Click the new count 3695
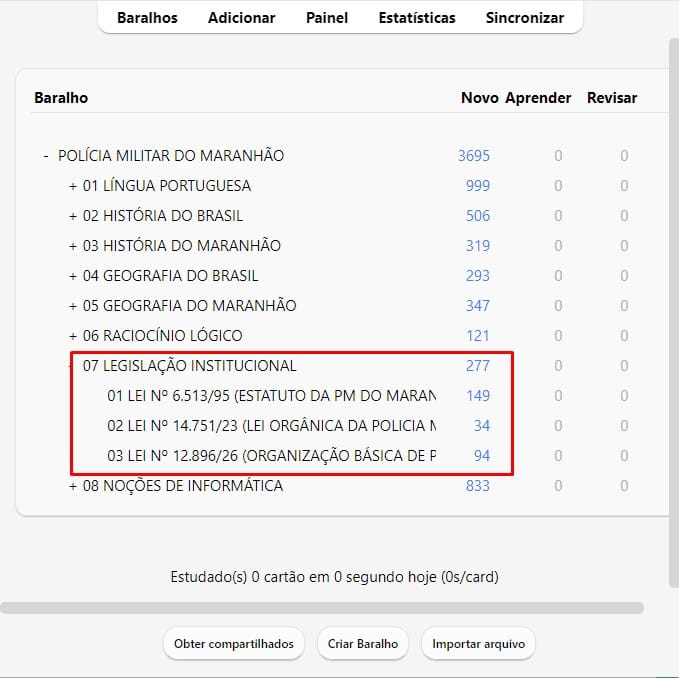The image size is (679, 678). pyautogui.click(x=474, y=156)
